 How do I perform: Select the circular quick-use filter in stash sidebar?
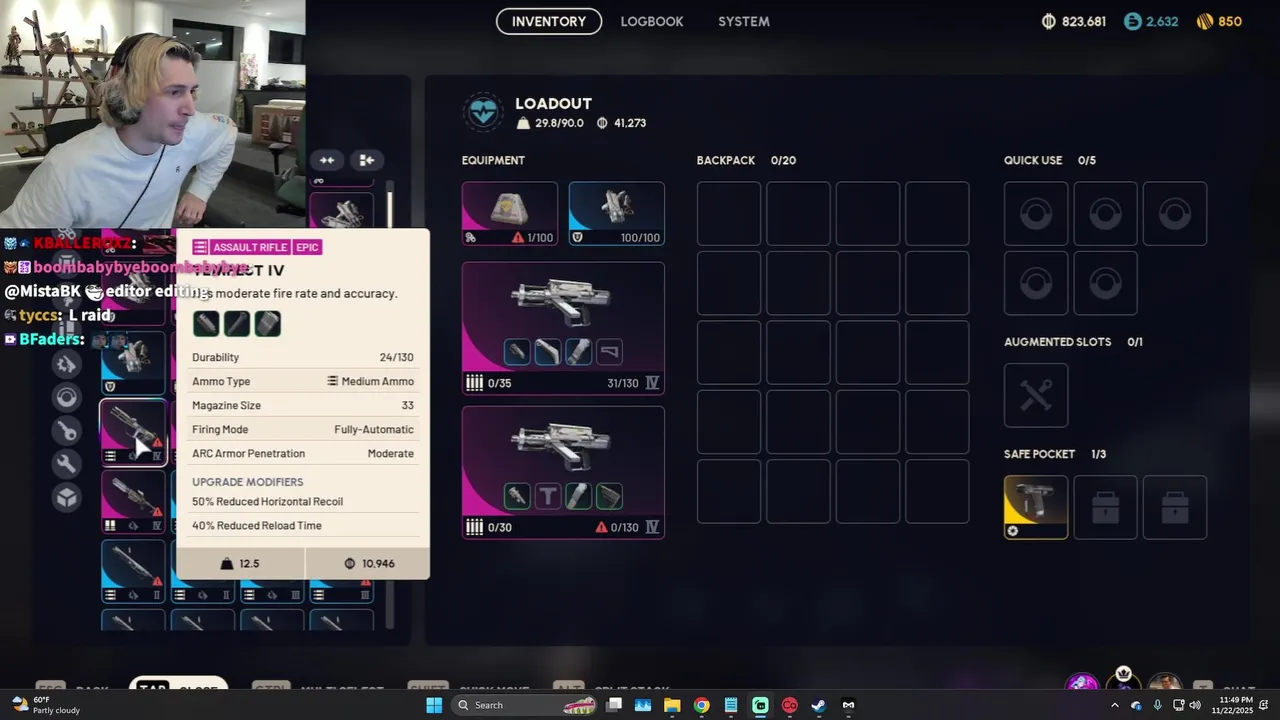[x=67, y=398]
